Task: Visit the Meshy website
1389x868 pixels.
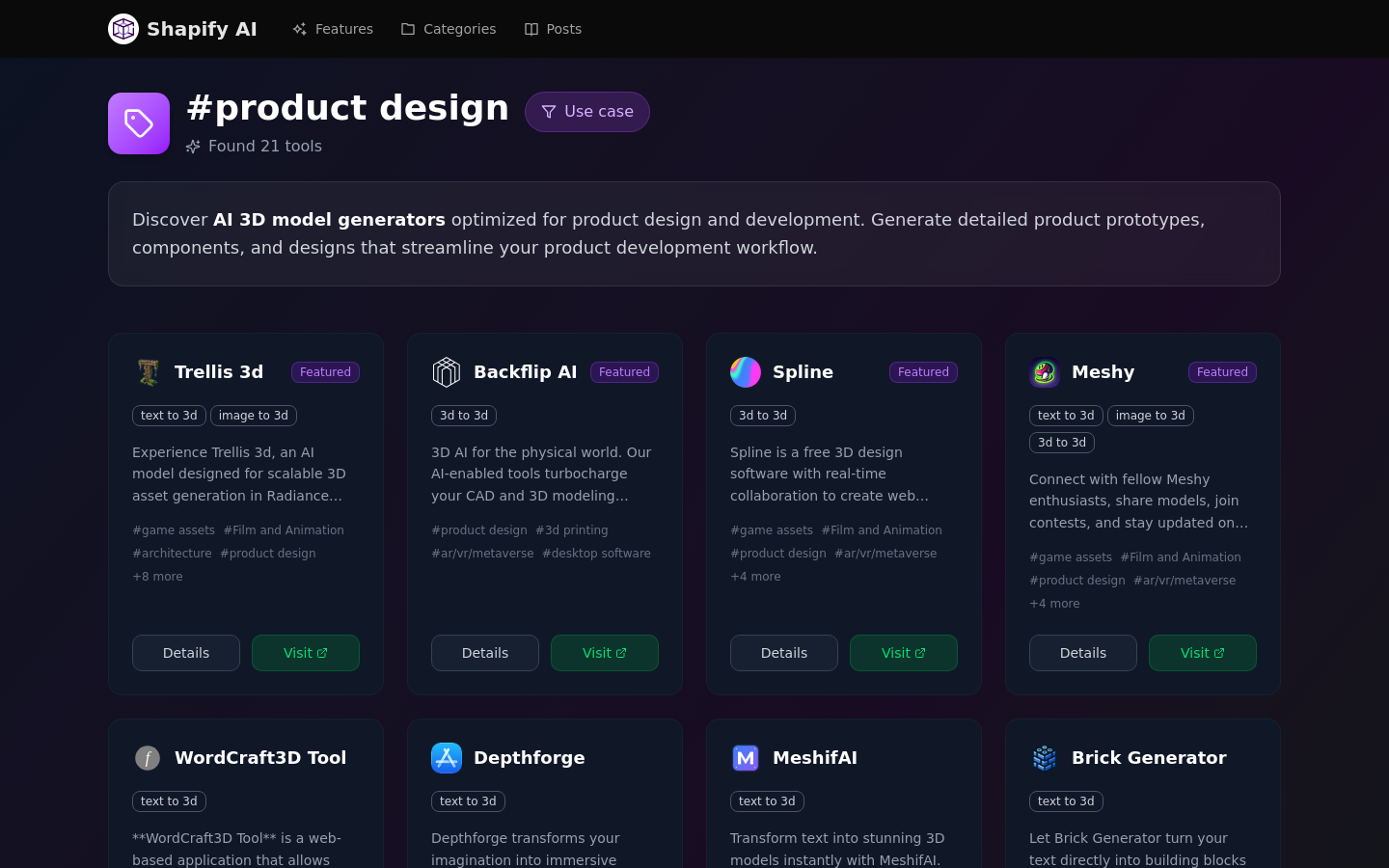Action: 1203,653
